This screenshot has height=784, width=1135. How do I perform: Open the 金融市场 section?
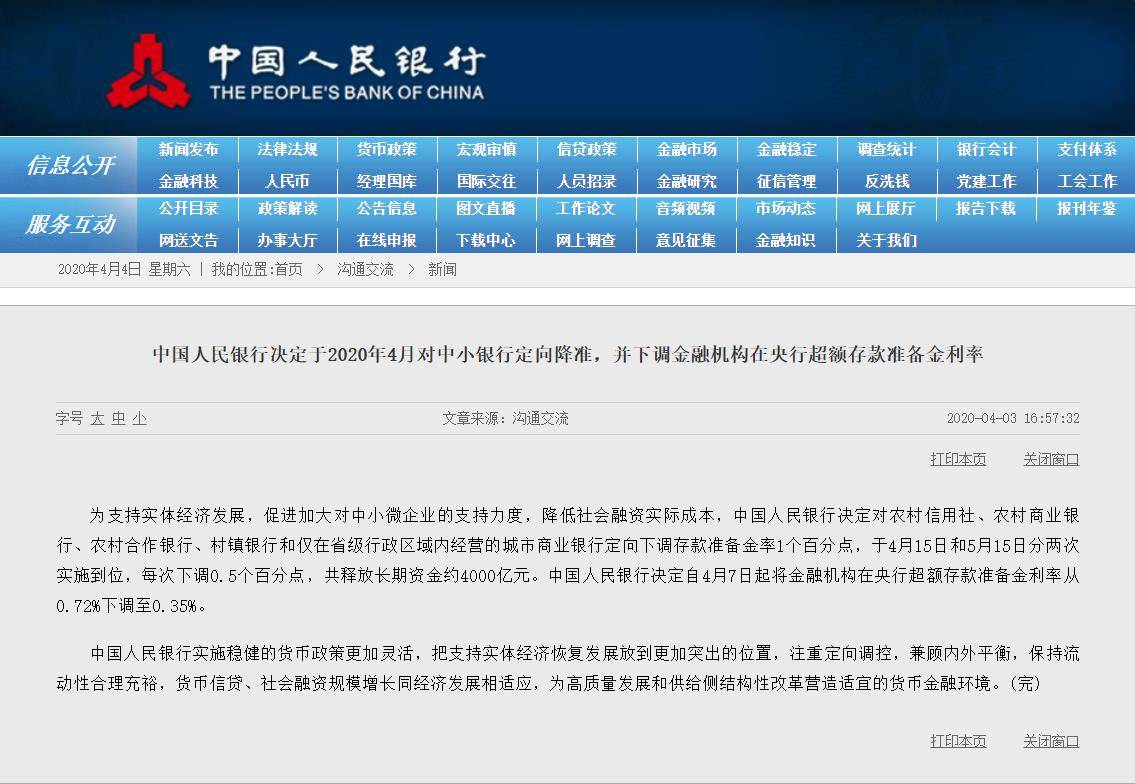686,149
